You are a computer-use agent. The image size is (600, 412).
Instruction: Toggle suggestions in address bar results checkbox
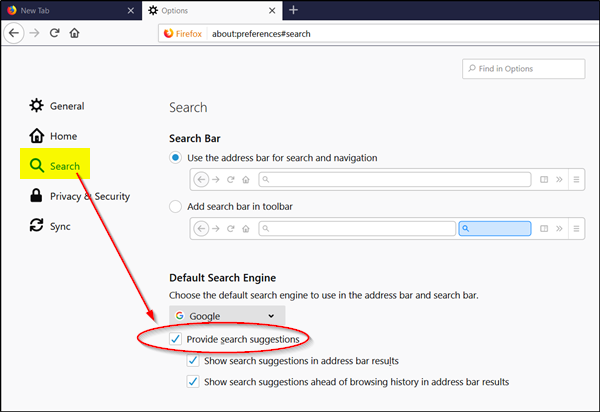(x=193, y=361)
